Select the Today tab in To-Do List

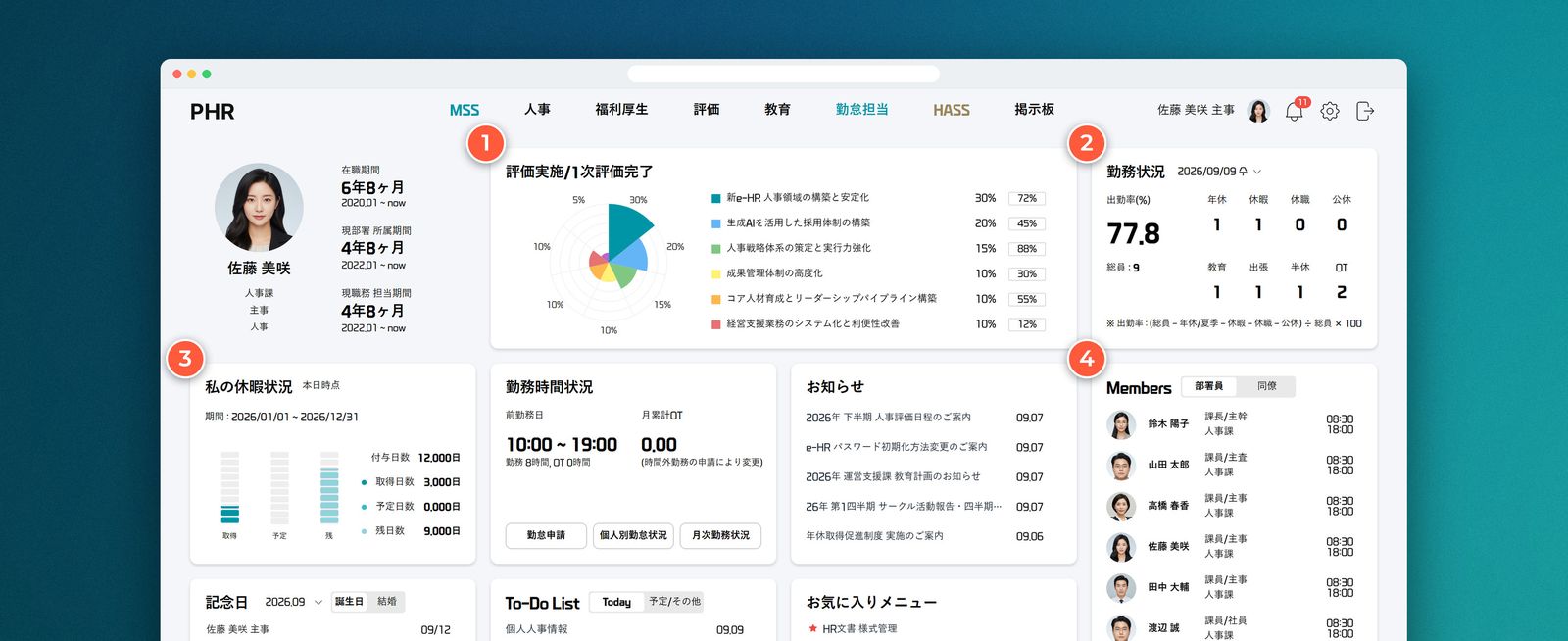616,602
